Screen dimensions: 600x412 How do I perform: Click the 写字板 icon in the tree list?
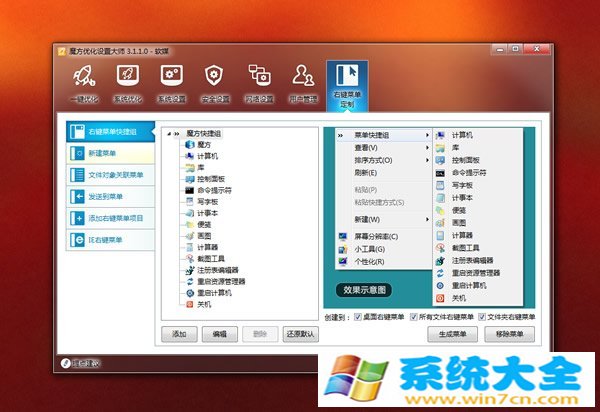[190, 202]
